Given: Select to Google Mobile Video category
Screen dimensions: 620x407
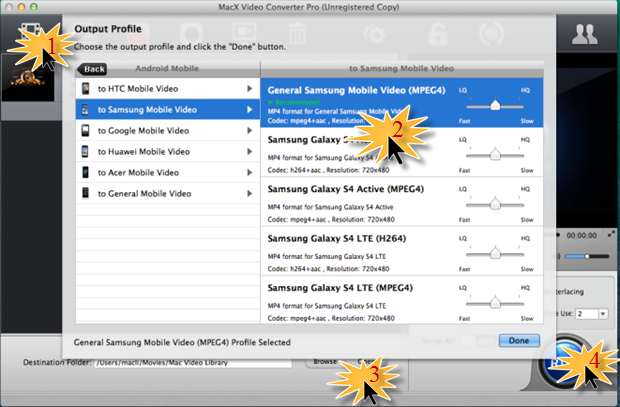Looking at the screenshot, I should (168, 131).
